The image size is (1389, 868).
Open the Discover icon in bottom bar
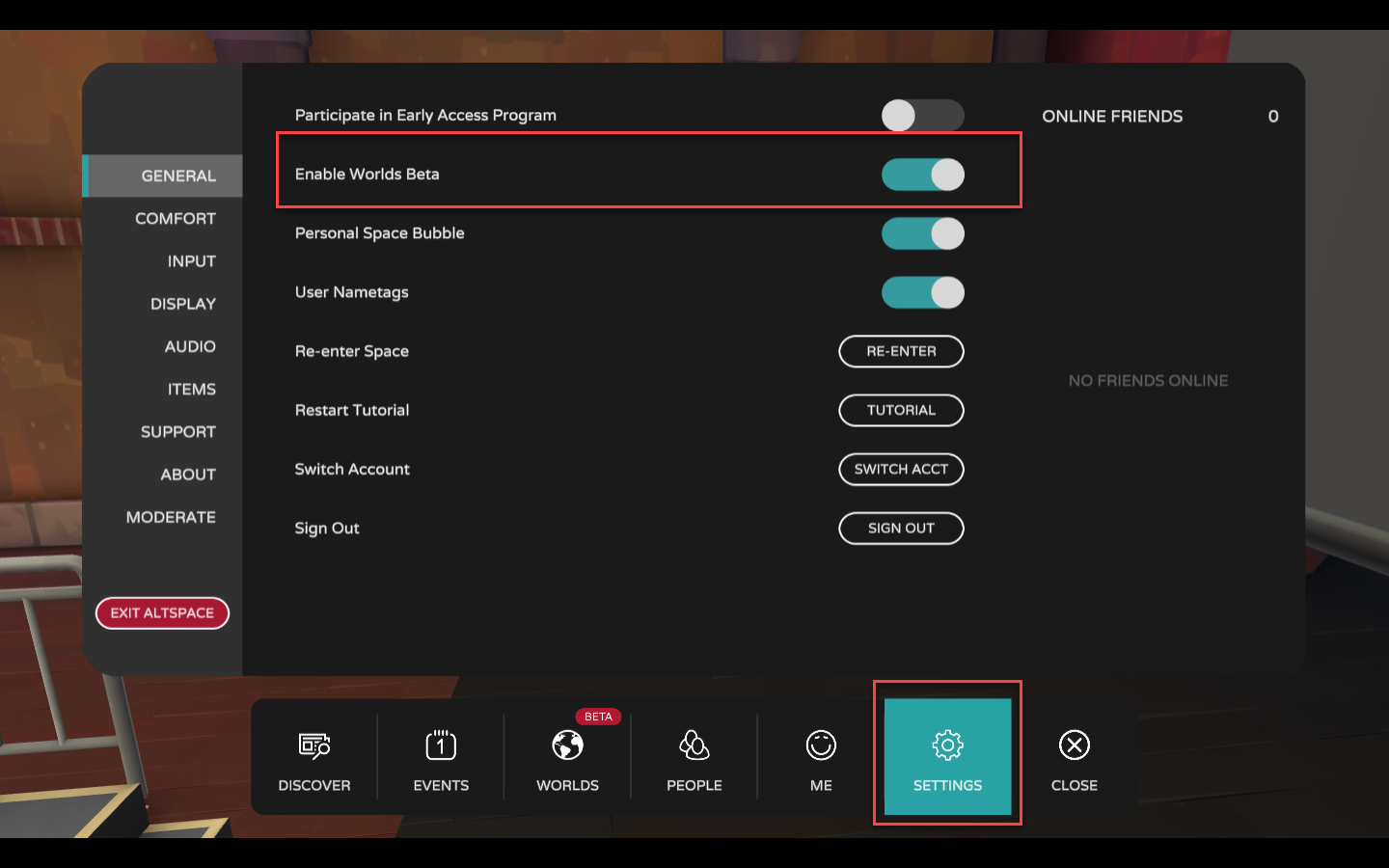tap(314, 746)
